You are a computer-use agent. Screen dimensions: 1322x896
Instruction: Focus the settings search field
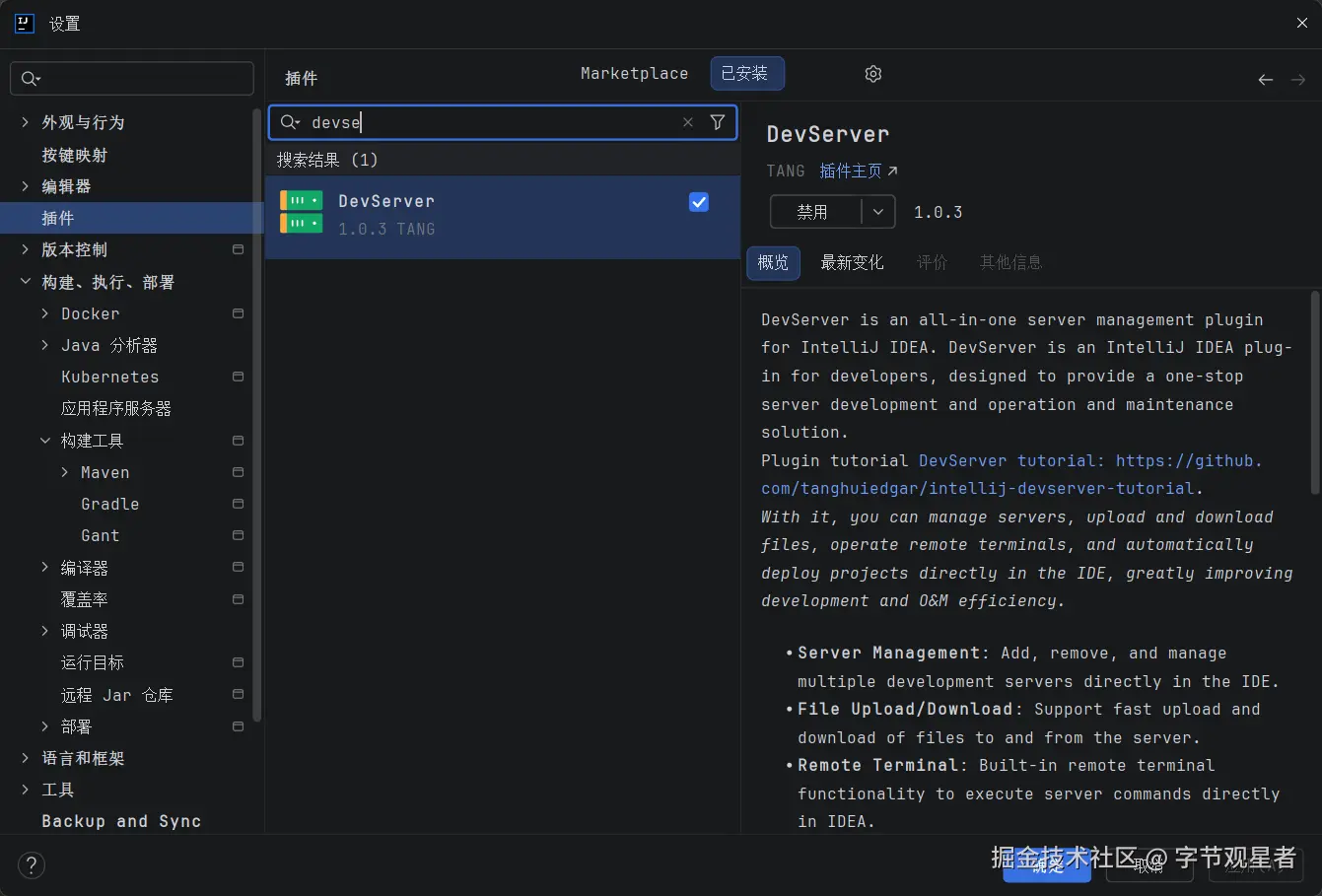pos(132,79)
